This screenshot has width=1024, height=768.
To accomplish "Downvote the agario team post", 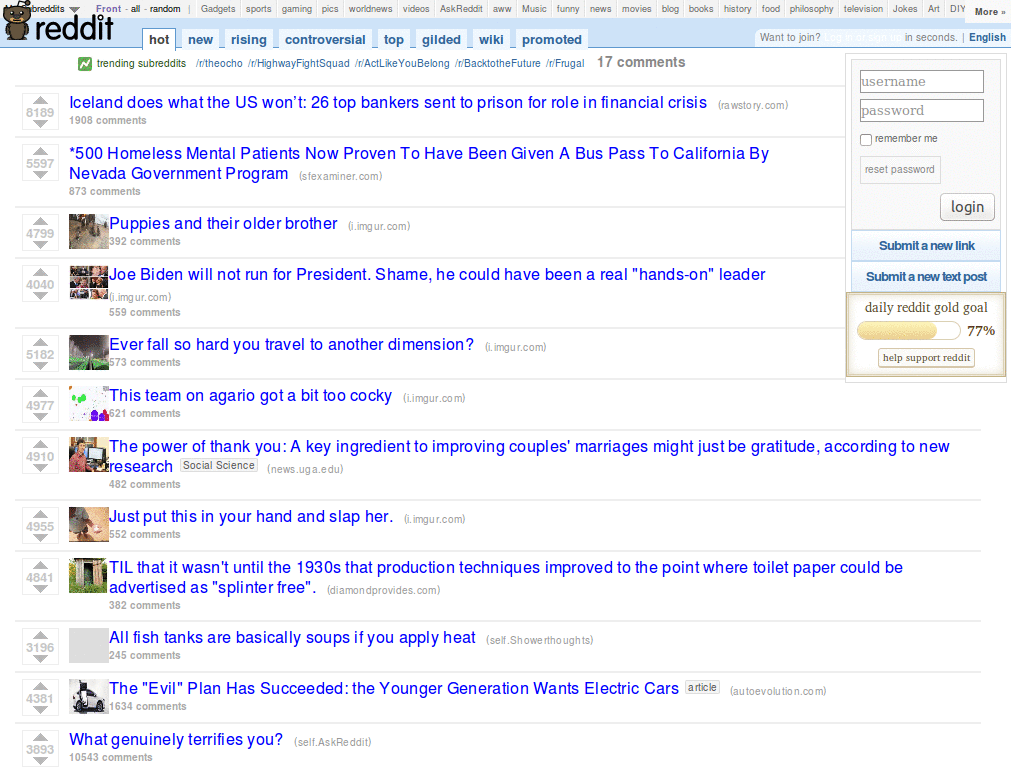I will coord(40,417).
